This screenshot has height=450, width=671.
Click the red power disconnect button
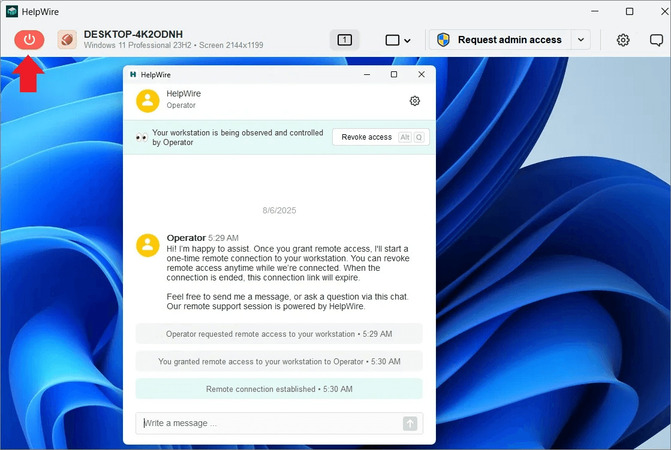29,40
